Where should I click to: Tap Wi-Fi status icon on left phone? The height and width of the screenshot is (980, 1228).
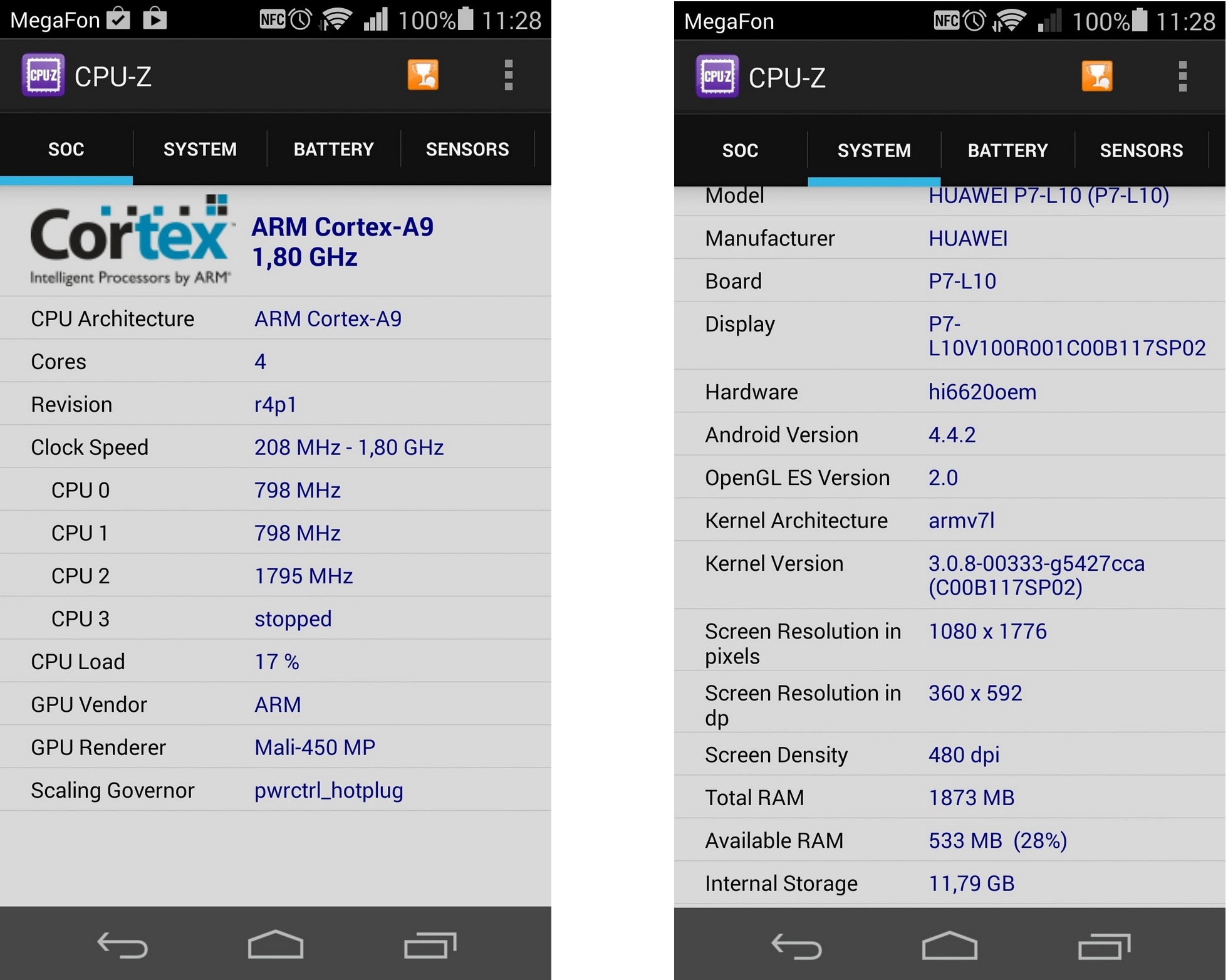tap(336, 20)
